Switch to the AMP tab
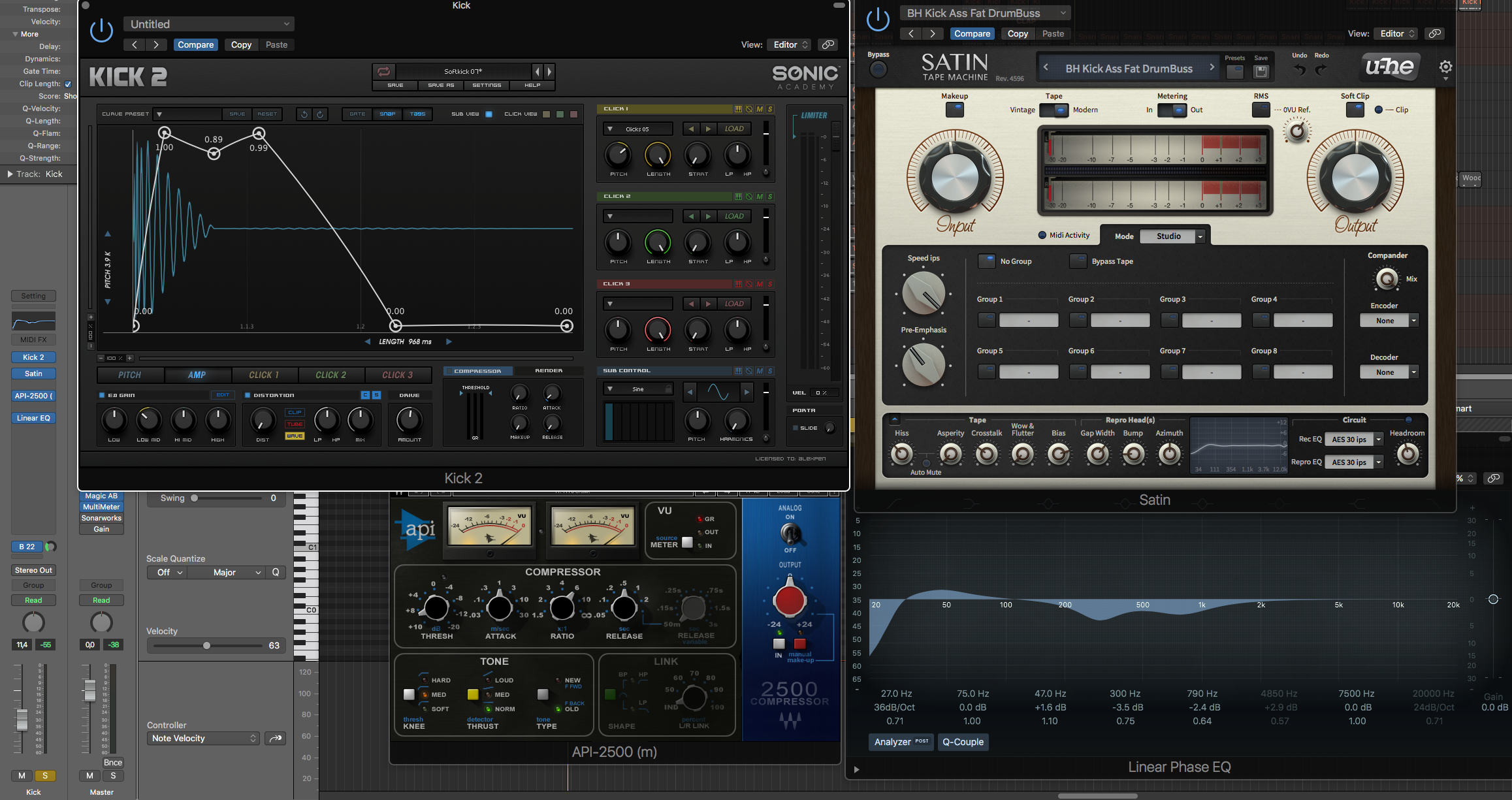 pyautogui.click(x=197, y=375)
